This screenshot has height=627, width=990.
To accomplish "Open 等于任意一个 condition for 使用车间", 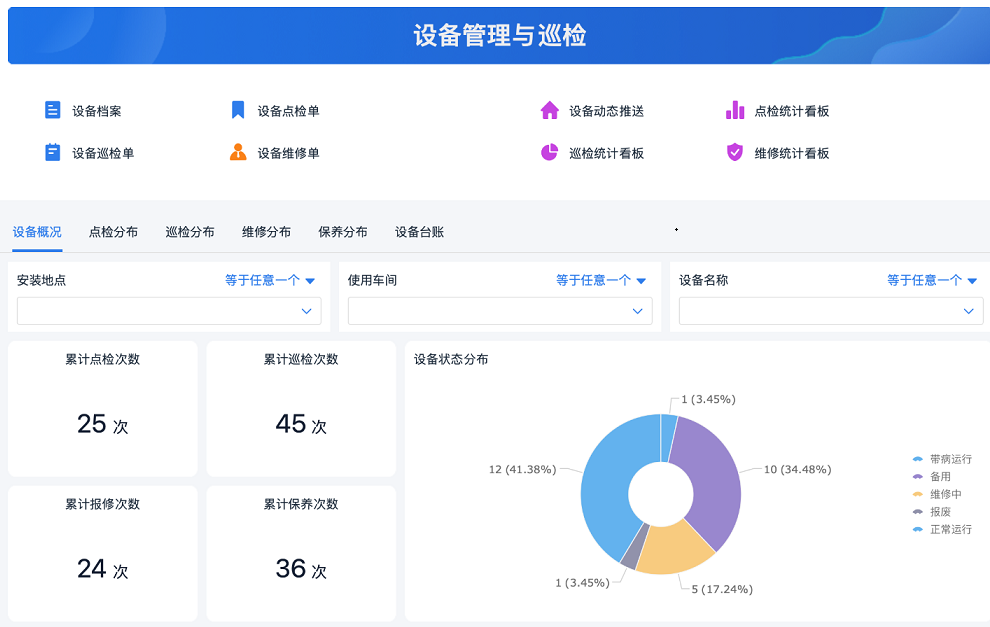I will (601, 280).
